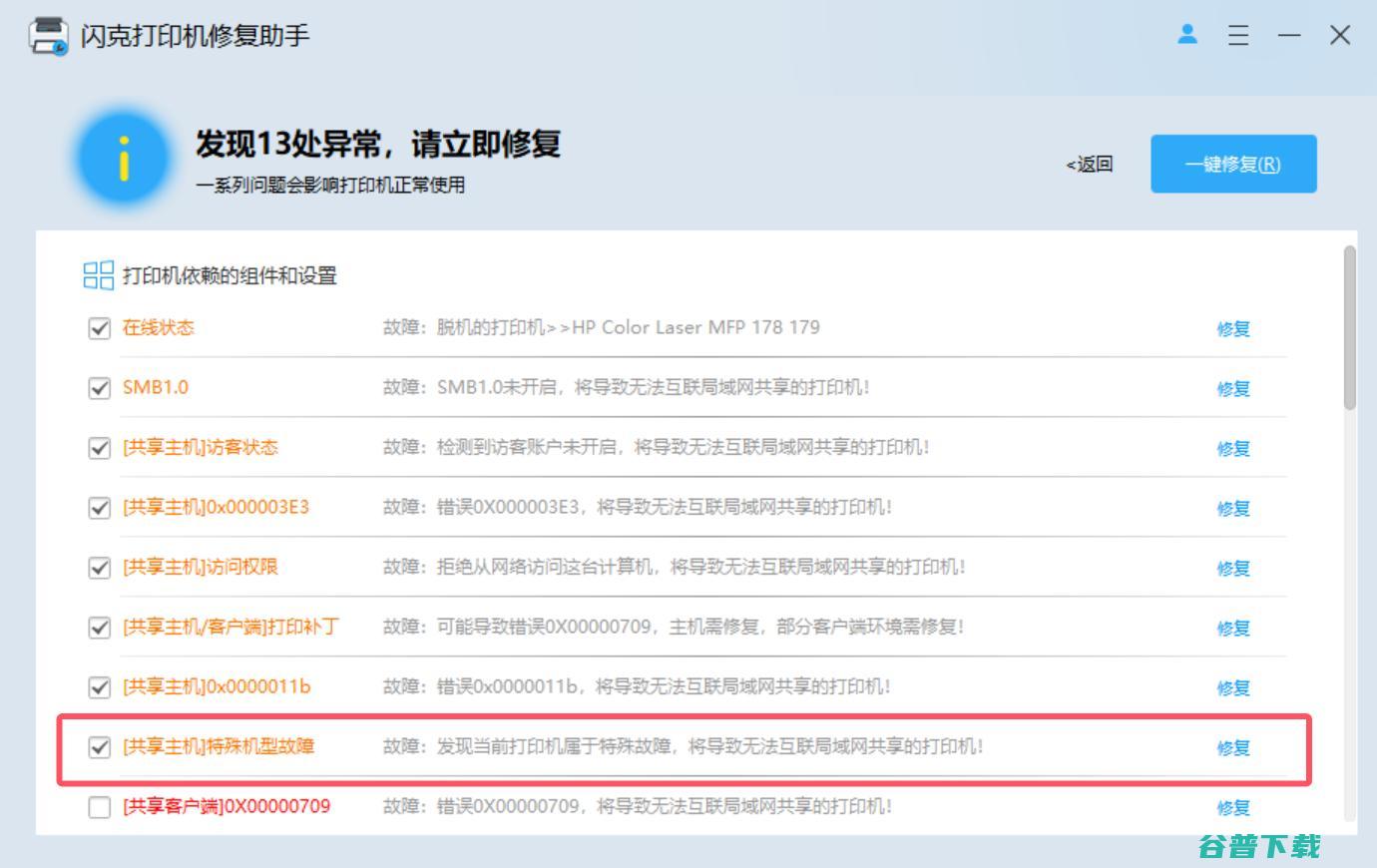Click the 返回 back link
Image resolution: width=1377 pixels, height=868 pixels.
1091,164
